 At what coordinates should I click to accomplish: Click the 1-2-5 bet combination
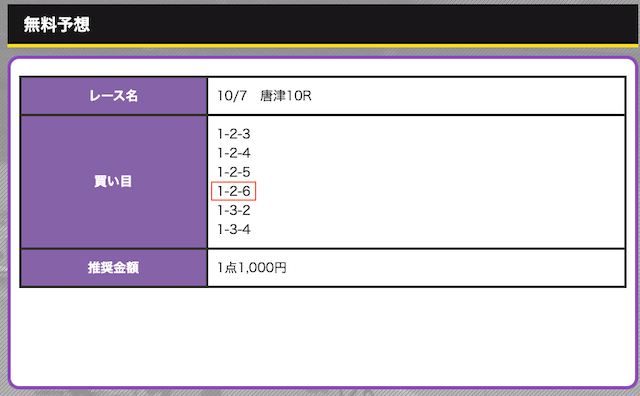pos(233,172)
